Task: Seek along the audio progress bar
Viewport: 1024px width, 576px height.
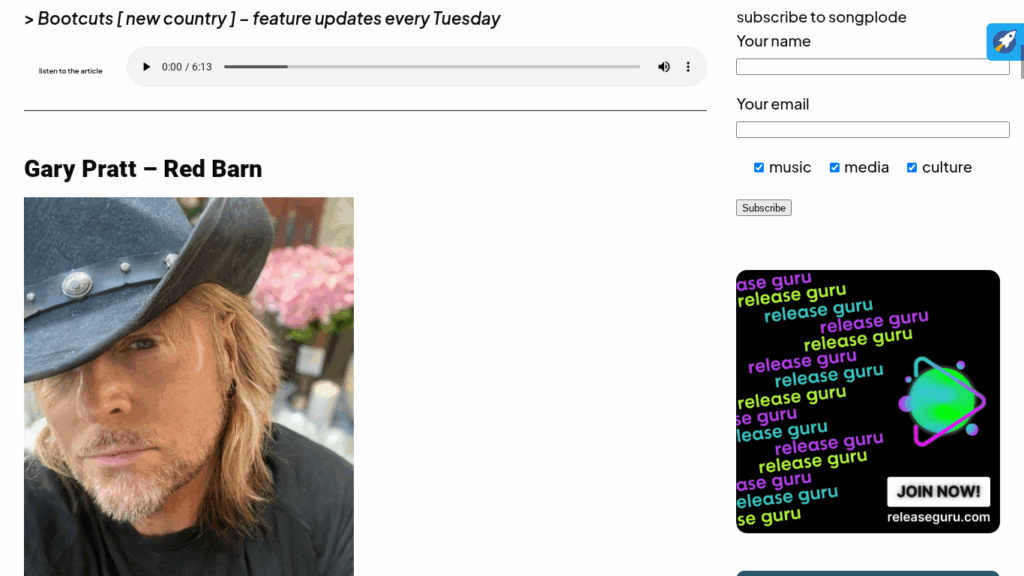Action: click(432, 67)
